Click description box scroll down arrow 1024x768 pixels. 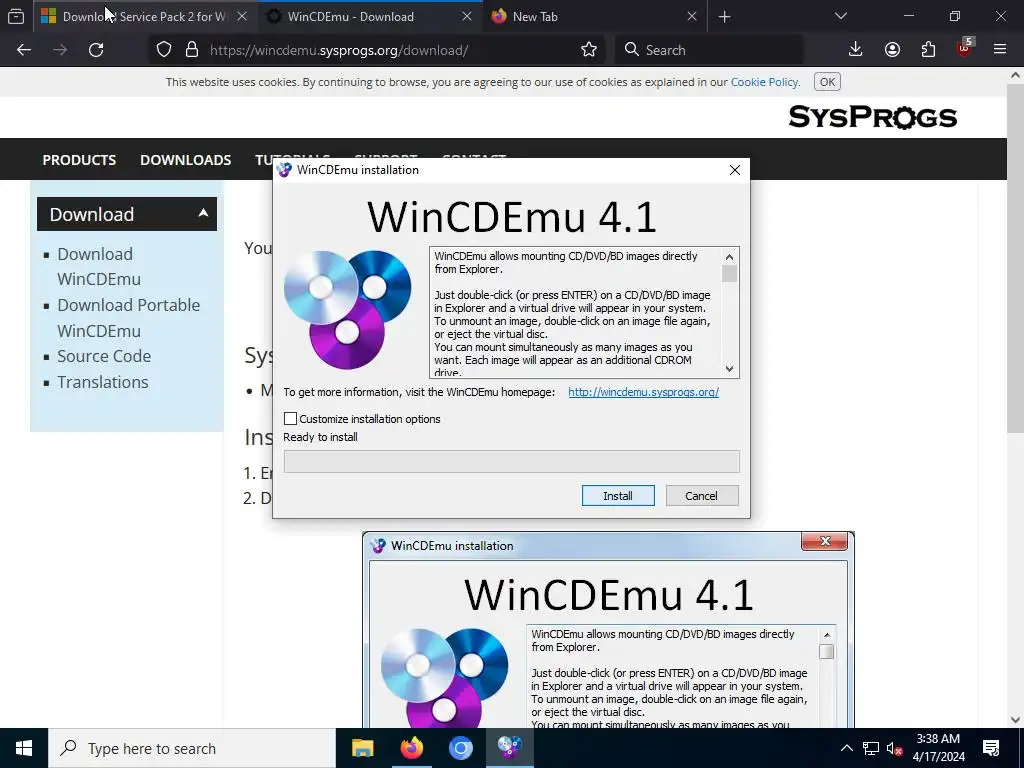(729, 369)
